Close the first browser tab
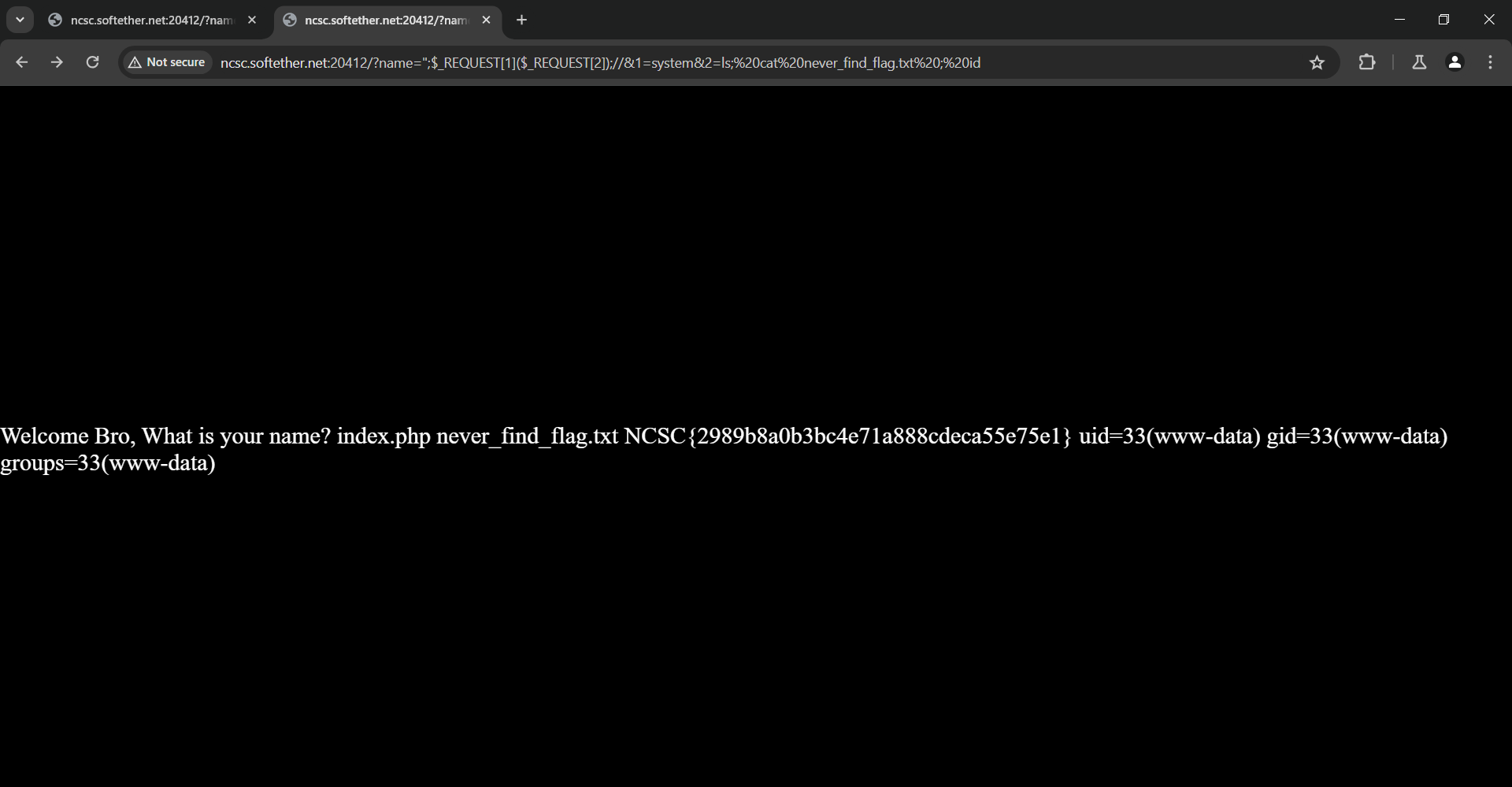This screenshot has height=787, width=1512. [x=251, y=20]
